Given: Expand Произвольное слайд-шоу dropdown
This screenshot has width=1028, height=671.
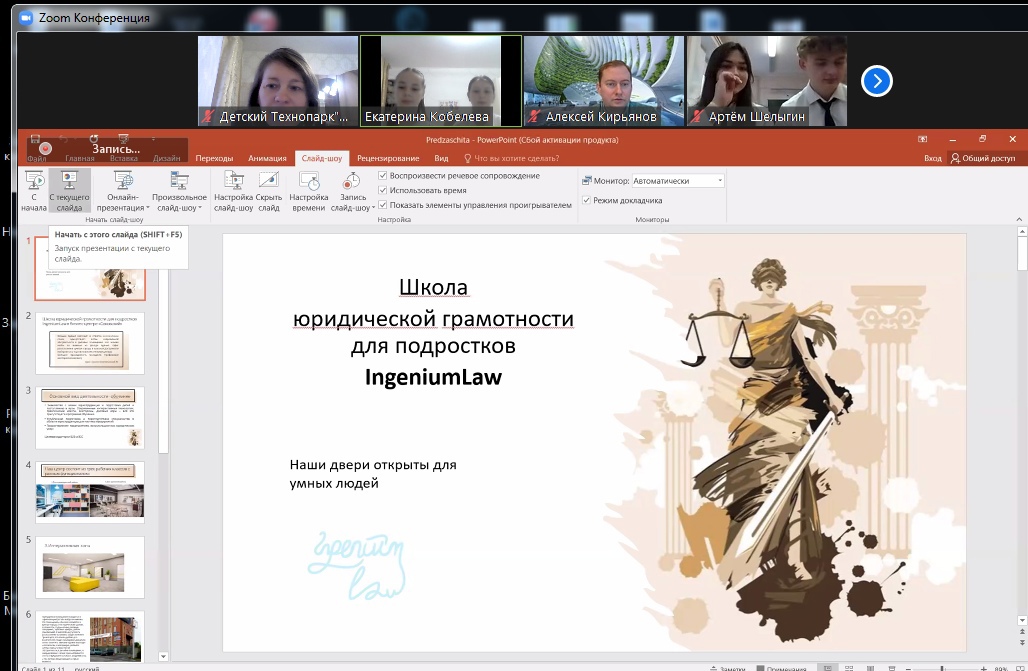Looking at the screenshot, I should 179,190.
